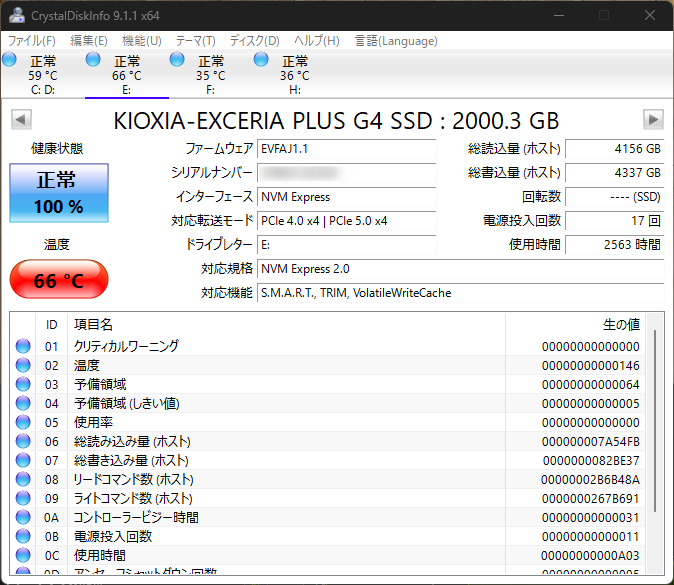
Task: Switch to the F: drive at 35 °C
Action: click(211, 74)
